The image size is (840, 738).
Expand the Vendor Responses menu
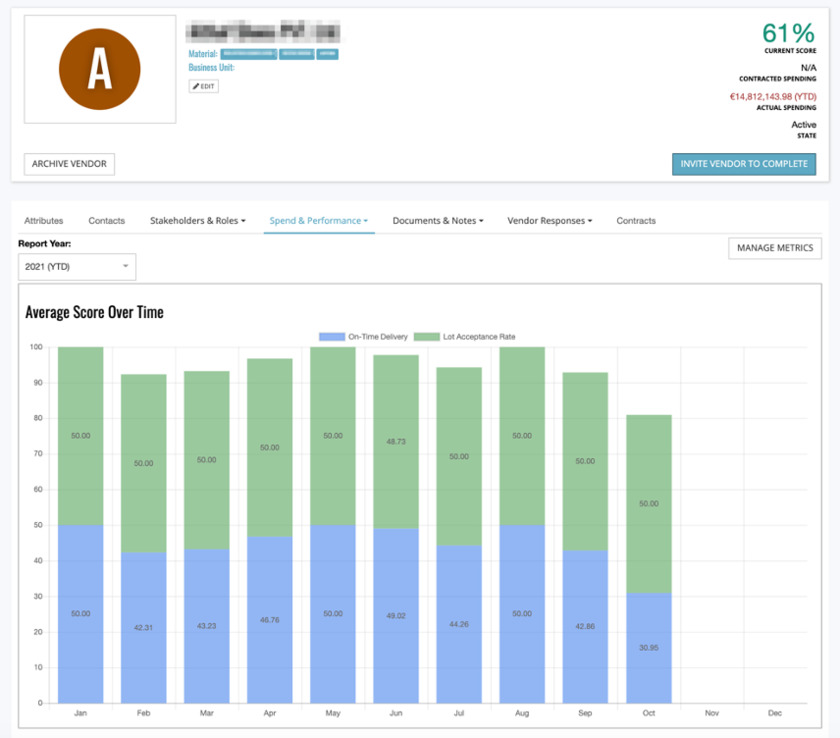(549, 221)
